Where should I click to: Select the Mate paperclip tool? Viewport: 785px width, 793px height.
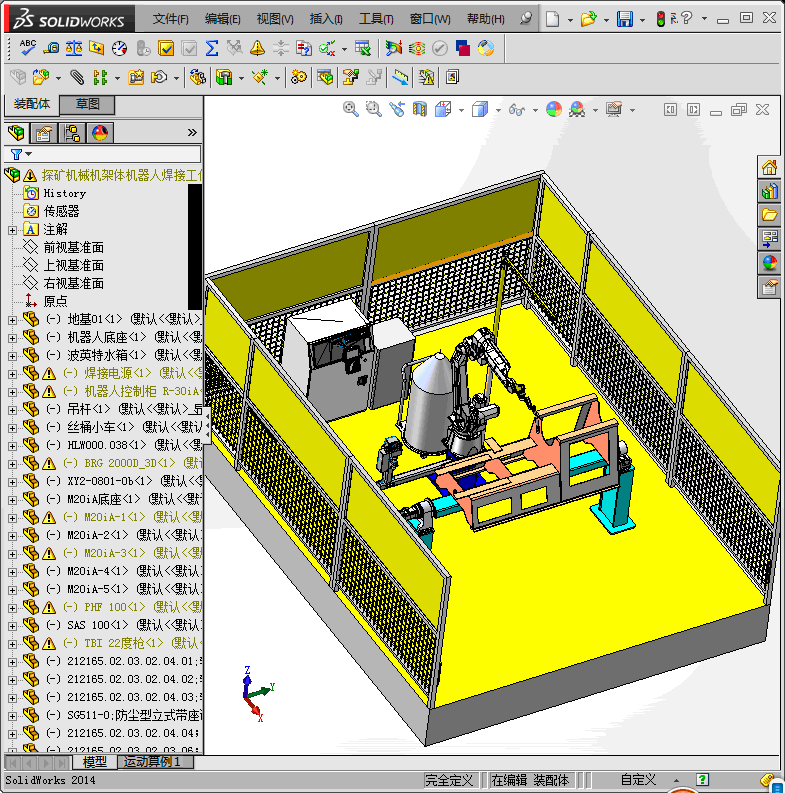77,77
